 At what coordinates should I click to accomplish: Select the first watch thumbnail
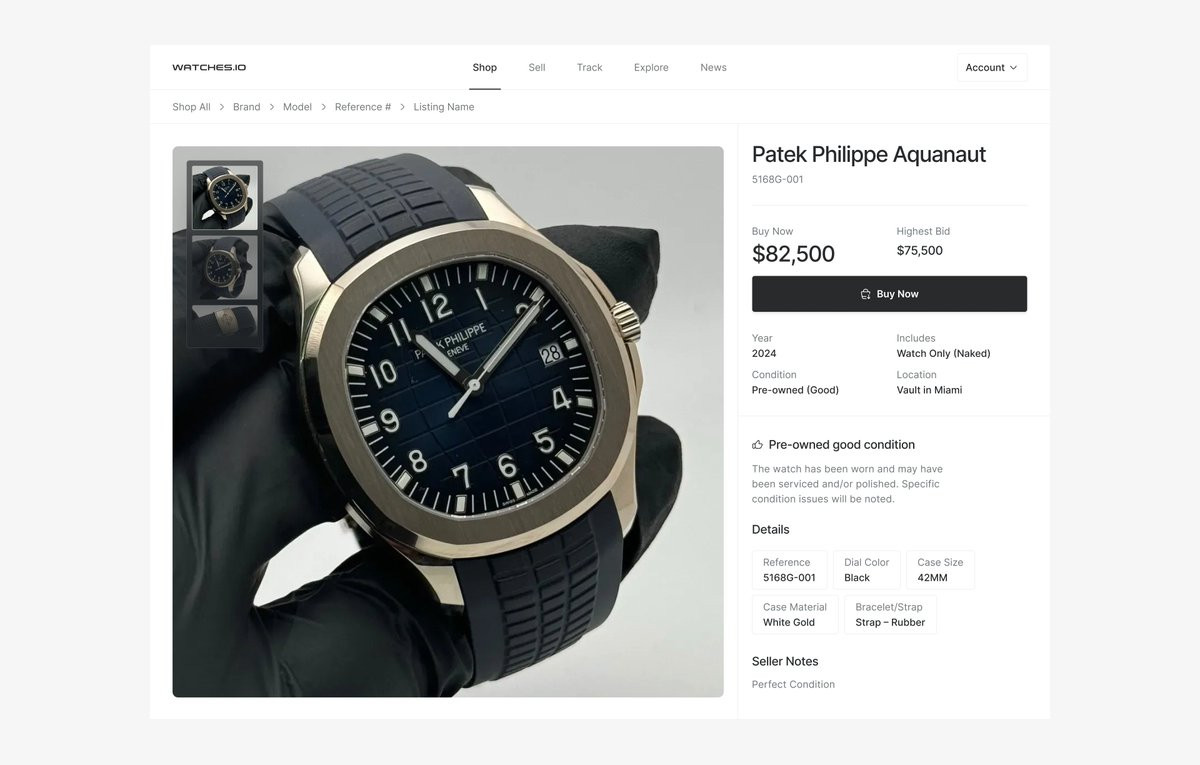coord(225,198)
